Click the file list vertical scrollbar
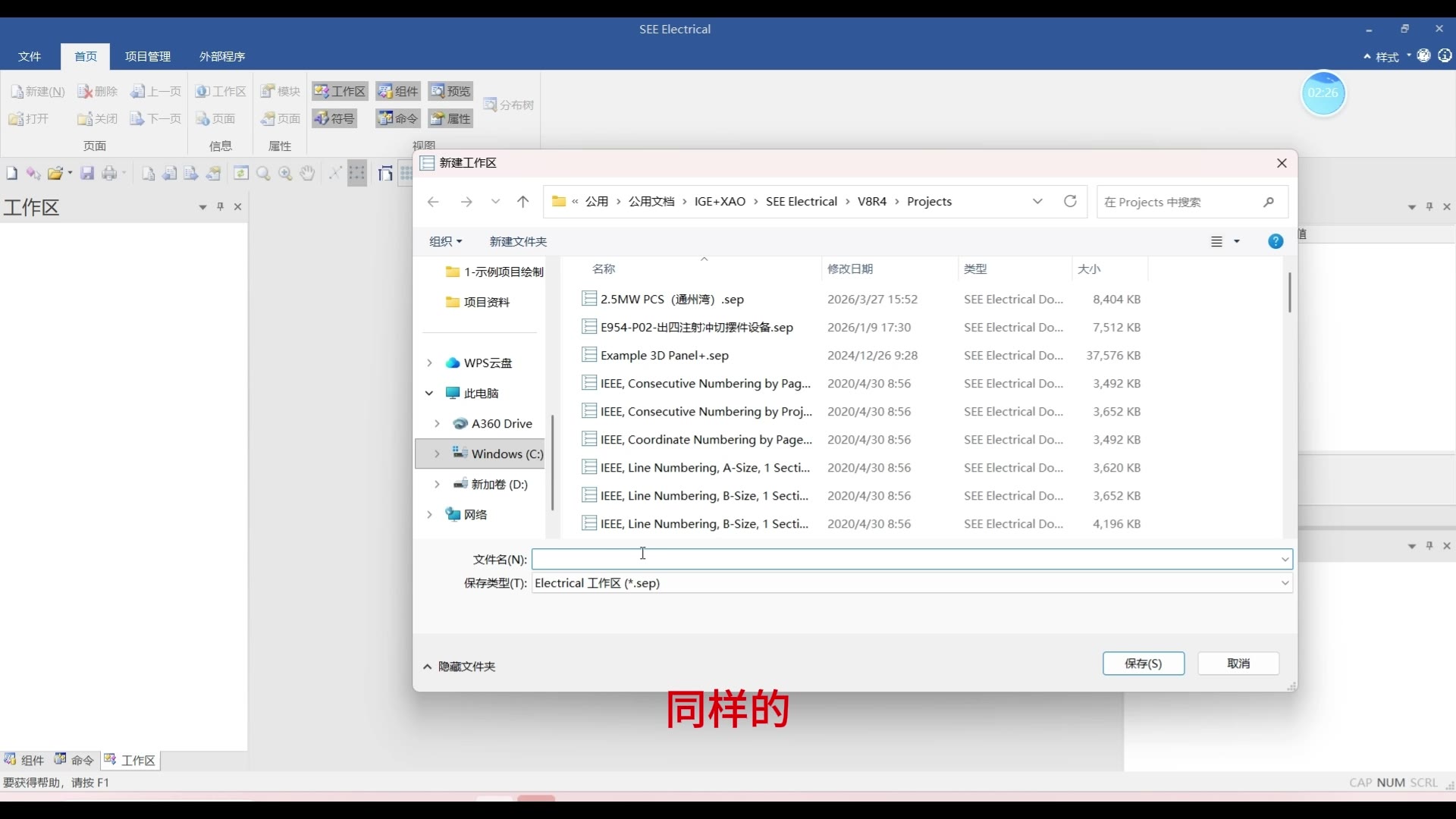 pyautogui.click(x=1289, y=292)
